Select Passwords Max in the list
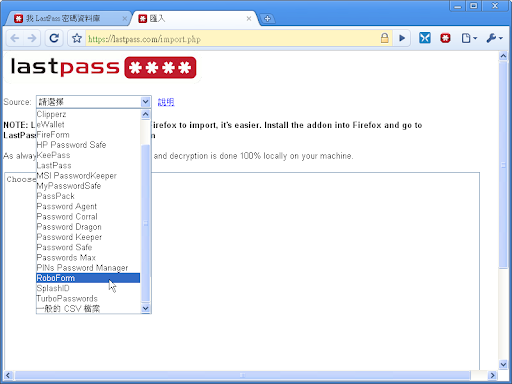Screen dimensions: 512x384 click(88, 258)
